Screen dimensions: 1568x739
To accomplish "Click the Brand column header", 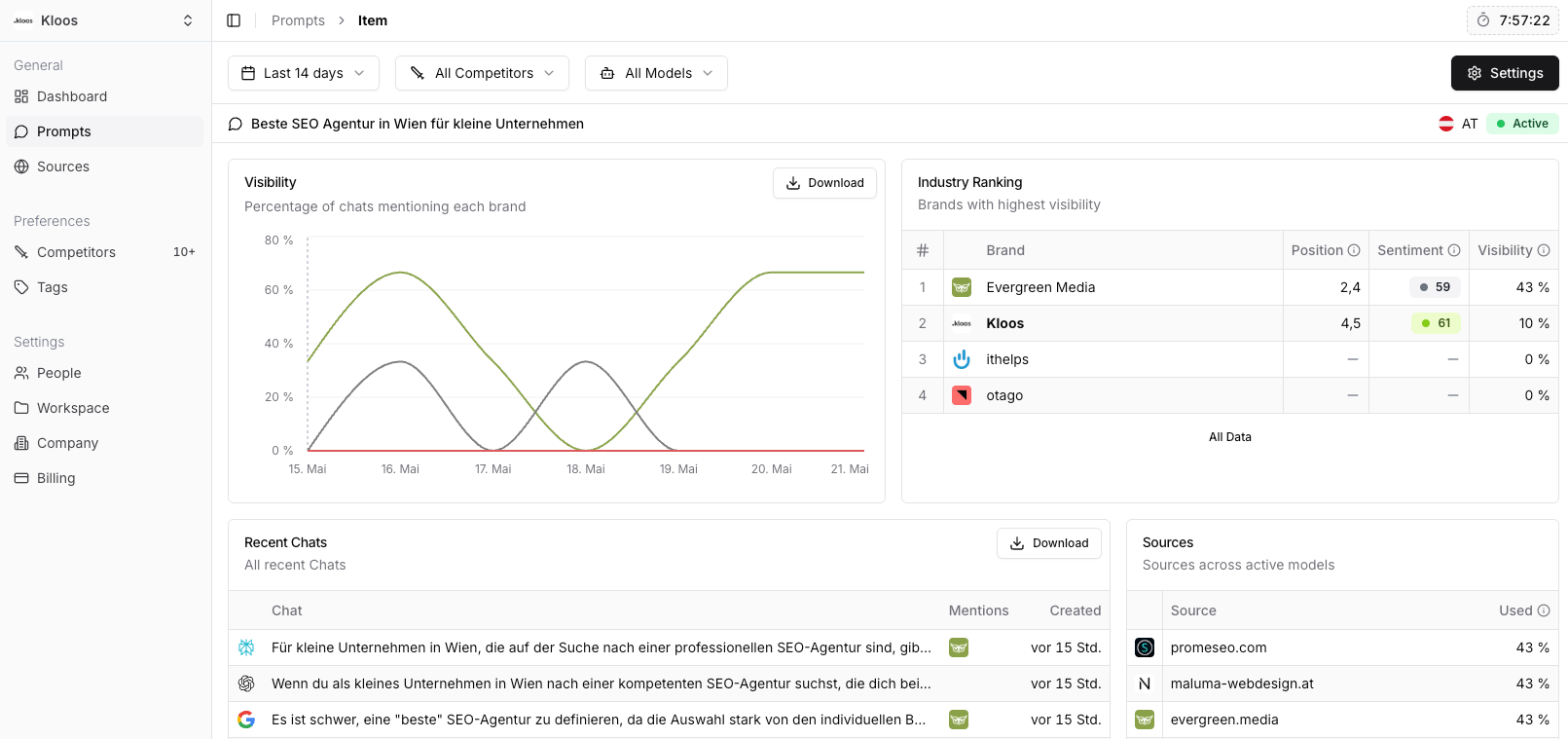I will [x=1005, y=250].
